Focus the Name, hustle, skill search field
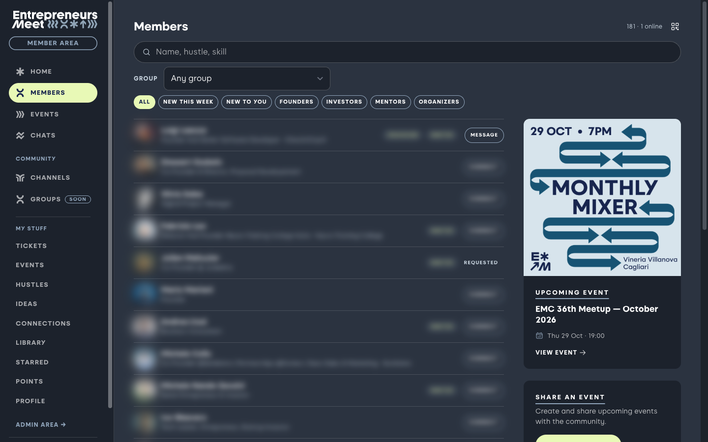Screen dimensions: 708x442 pyautogui.click(x=407, y=52)
